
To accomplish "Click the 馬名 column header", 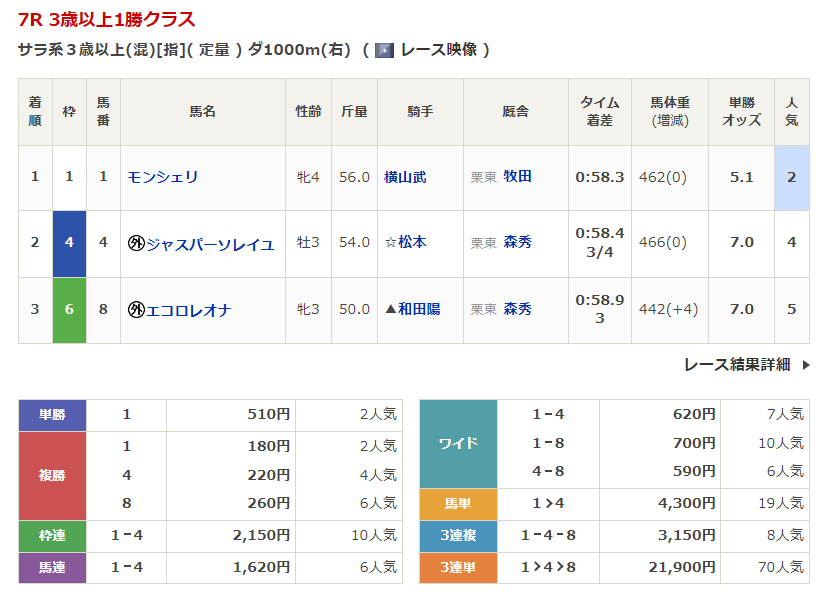I will (x=203, y=112).
